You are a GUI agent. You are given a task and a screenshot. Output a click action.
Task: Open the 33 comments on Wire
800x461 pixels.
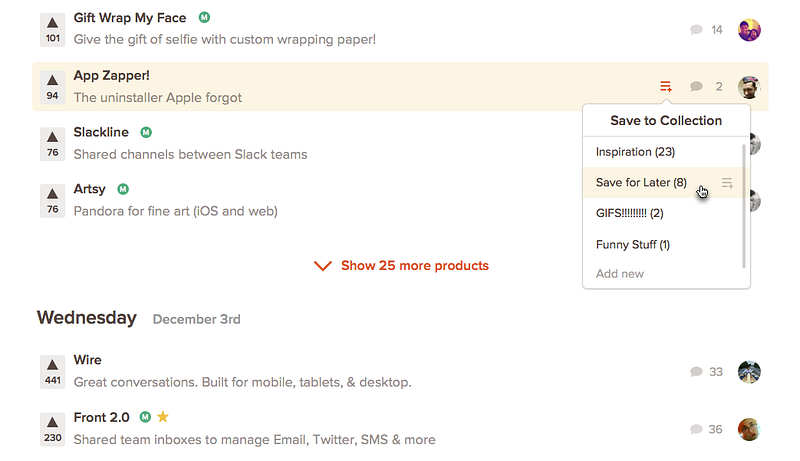[706, 372]
